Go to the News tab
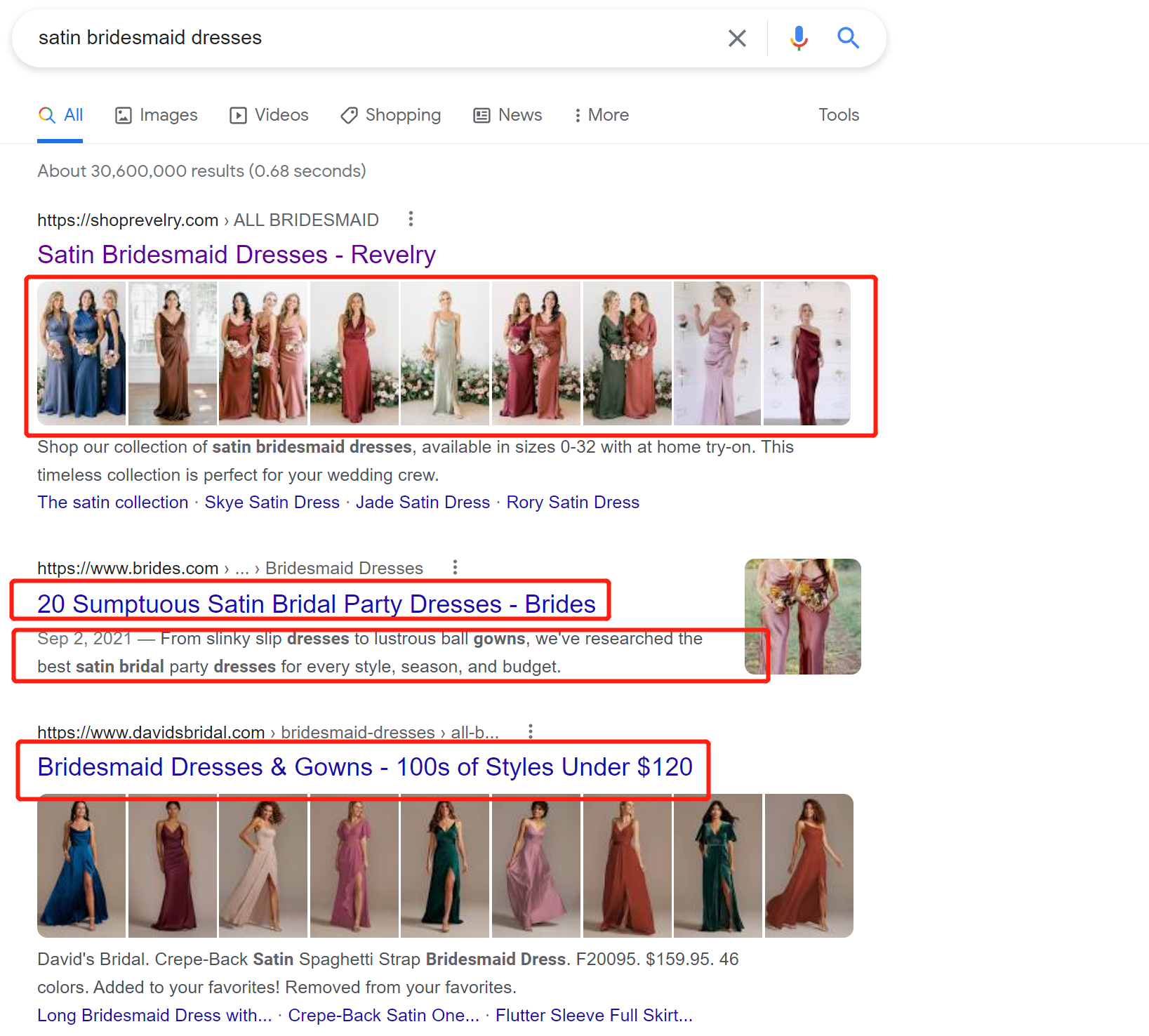 [508, 115]
